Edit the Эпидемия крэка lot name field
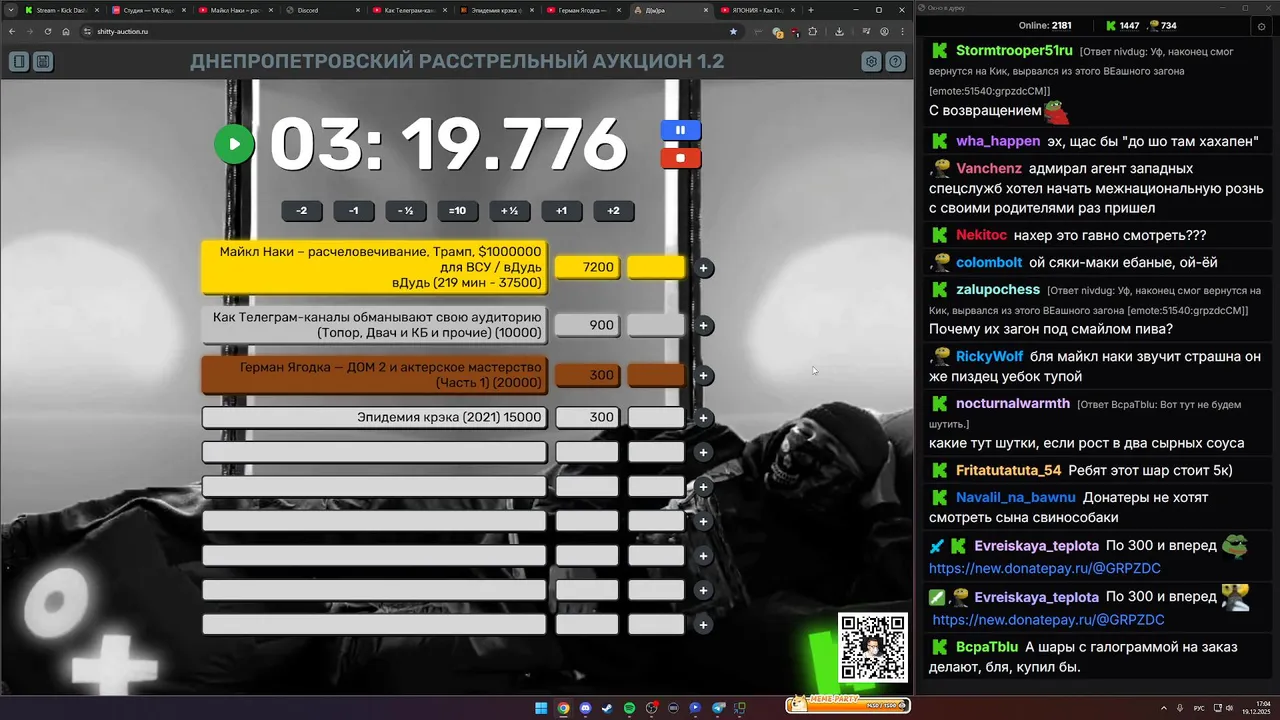This screenshot has width=1280, height=720. tap(374, 417)
